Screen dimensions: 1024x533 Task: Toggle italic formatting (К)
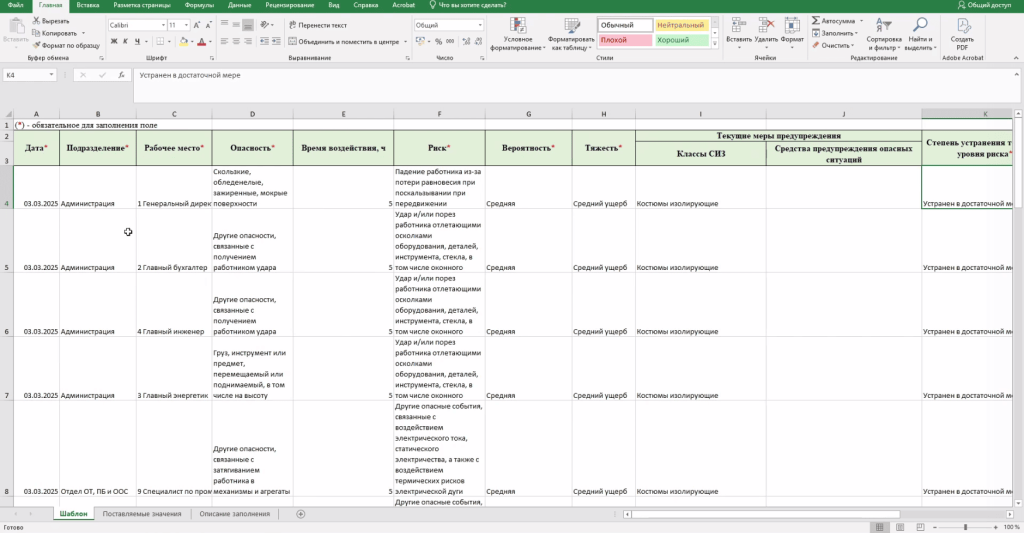[x=125, y=41]
